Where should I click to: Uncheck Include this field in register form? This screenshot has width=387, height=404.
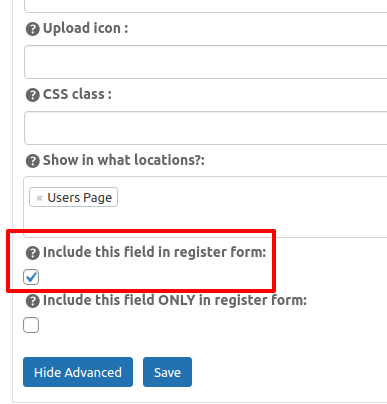[31, 277]
